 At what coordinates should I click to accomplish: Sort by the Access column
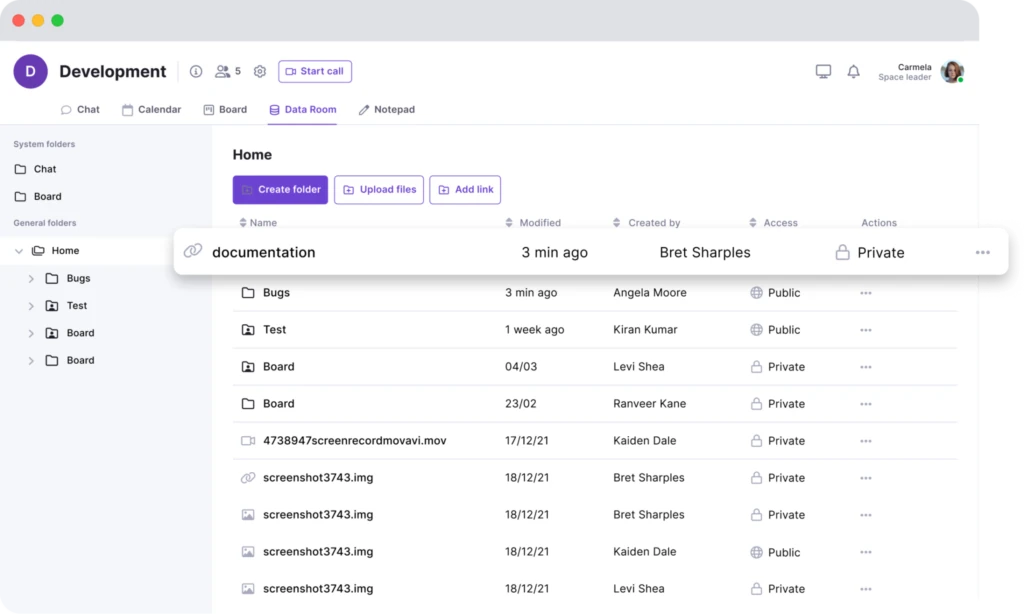[x=773, y=223]
